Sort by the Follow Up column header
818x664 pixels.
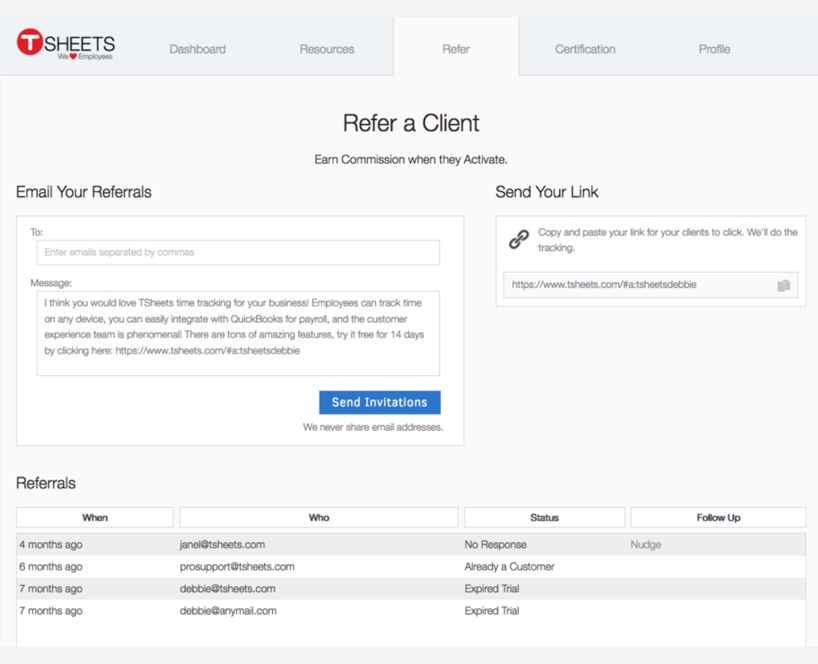click(718, 517)
